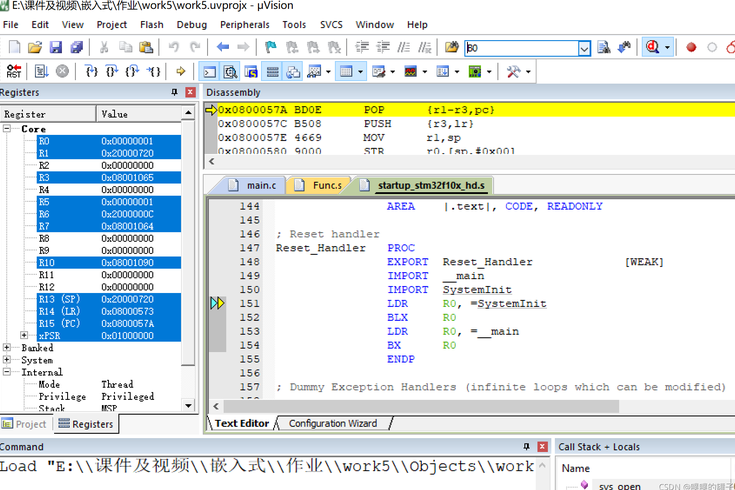Reset the CPU with the RST icon
This screenshot has width=735, height=490.
point(14,72)
